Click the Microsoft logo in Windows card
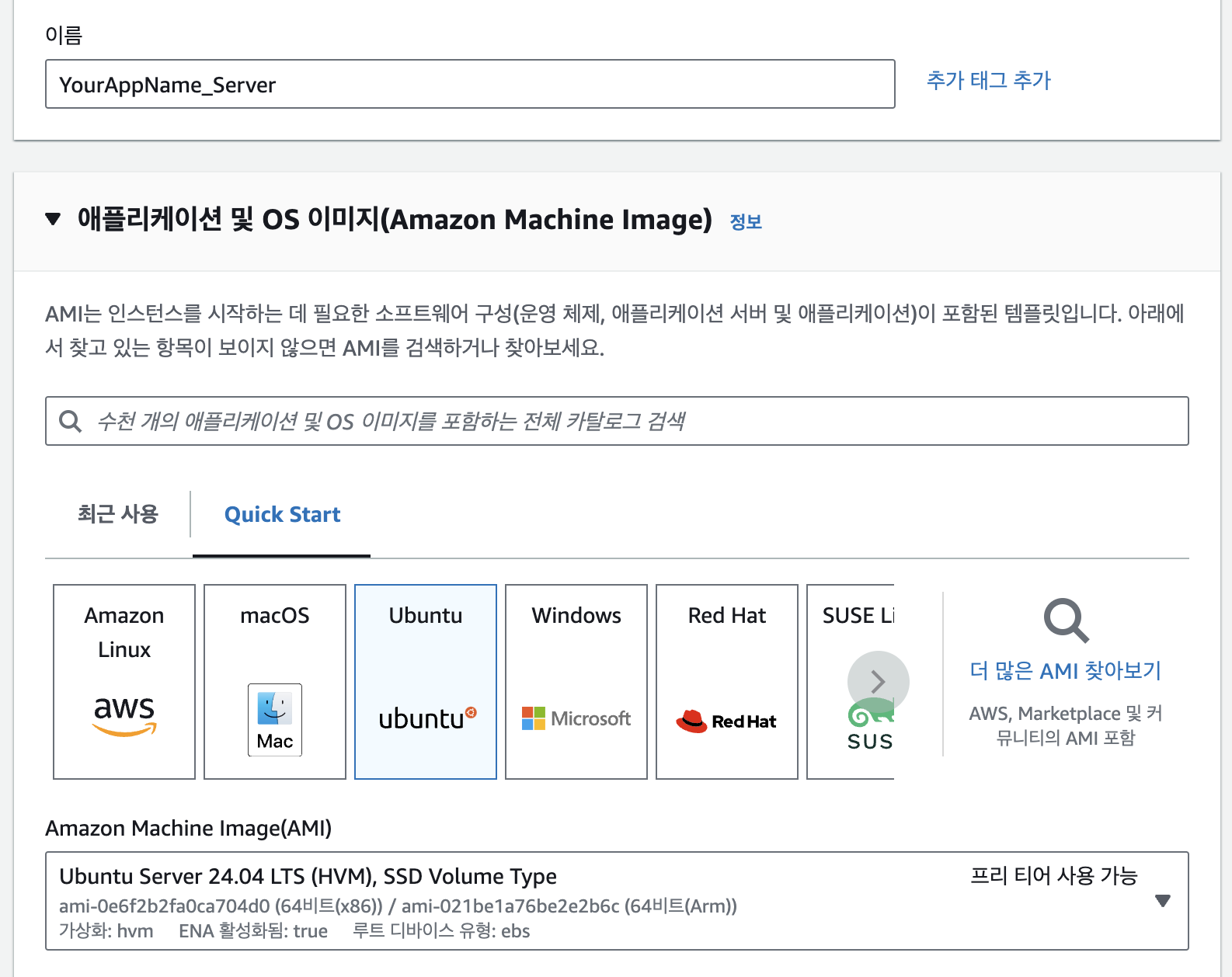The width and height of the screenshot is (1232, 977). [x=576, y=718]
